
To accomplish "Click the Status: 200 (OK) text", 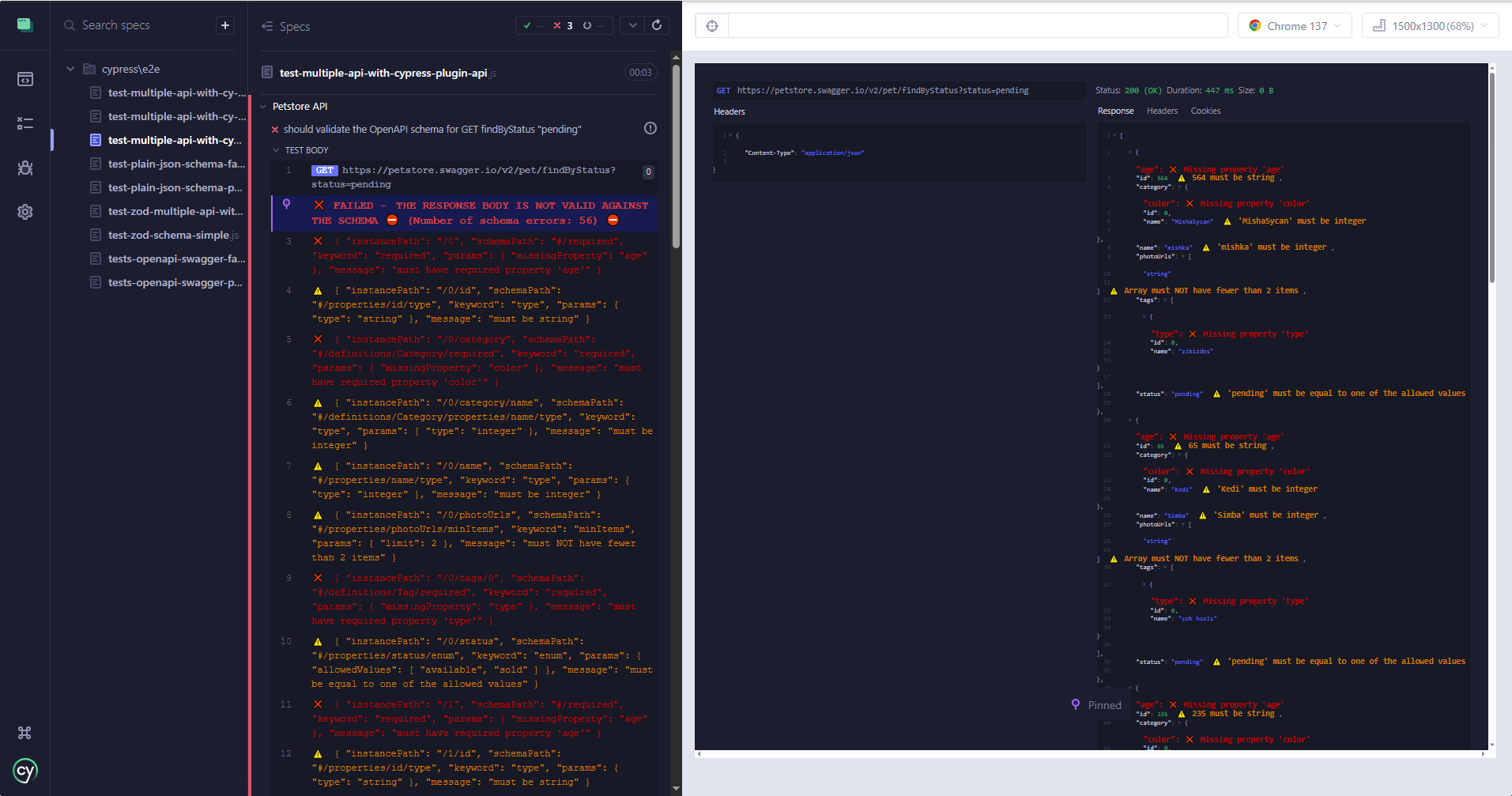I will coord(1129,90).
